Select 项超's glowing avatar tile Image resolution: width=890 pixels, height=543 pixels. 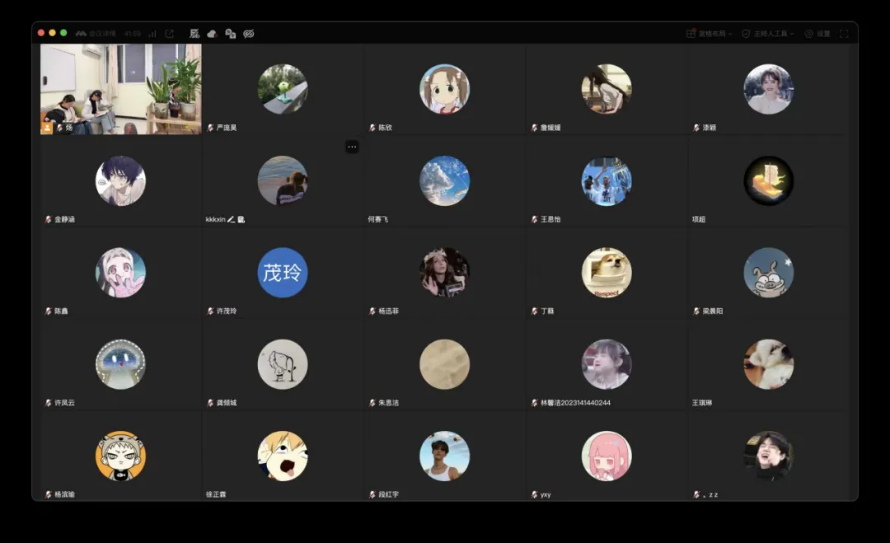768,181
